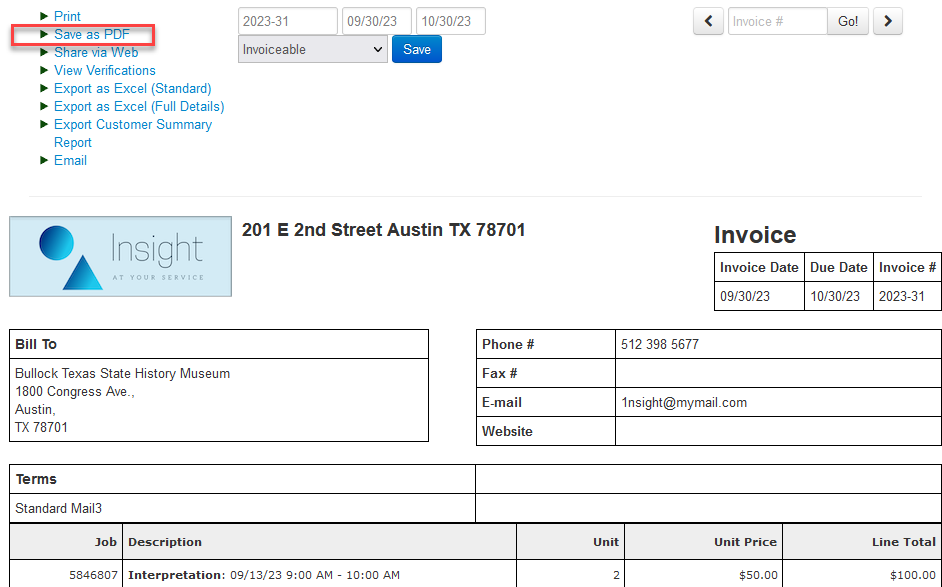Click Export as Excel (Full Details)
Screen dimensions: 942x587
[139, 106]
